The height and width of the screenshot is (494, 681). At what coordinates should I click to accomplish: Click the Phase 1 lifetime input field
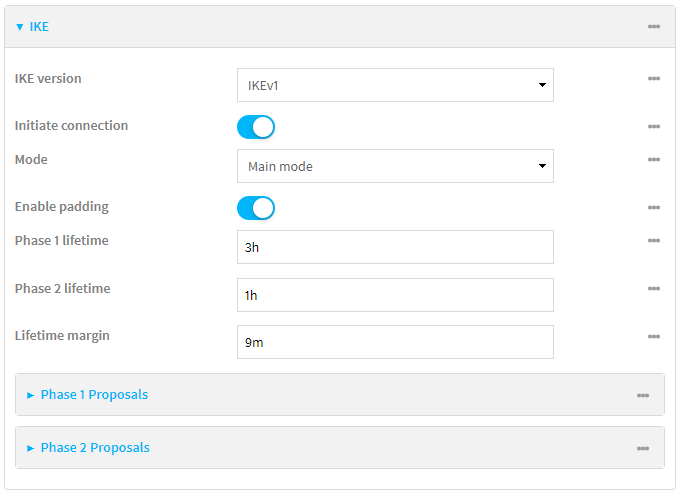click(x=395, y=247)
